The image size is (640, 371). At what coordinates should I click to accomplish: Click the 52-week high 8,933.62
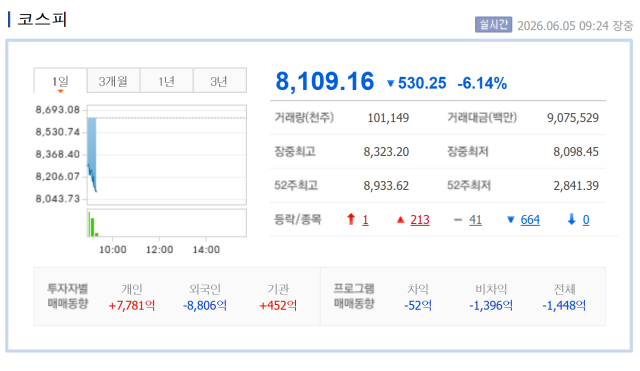(x=386, y=186)
